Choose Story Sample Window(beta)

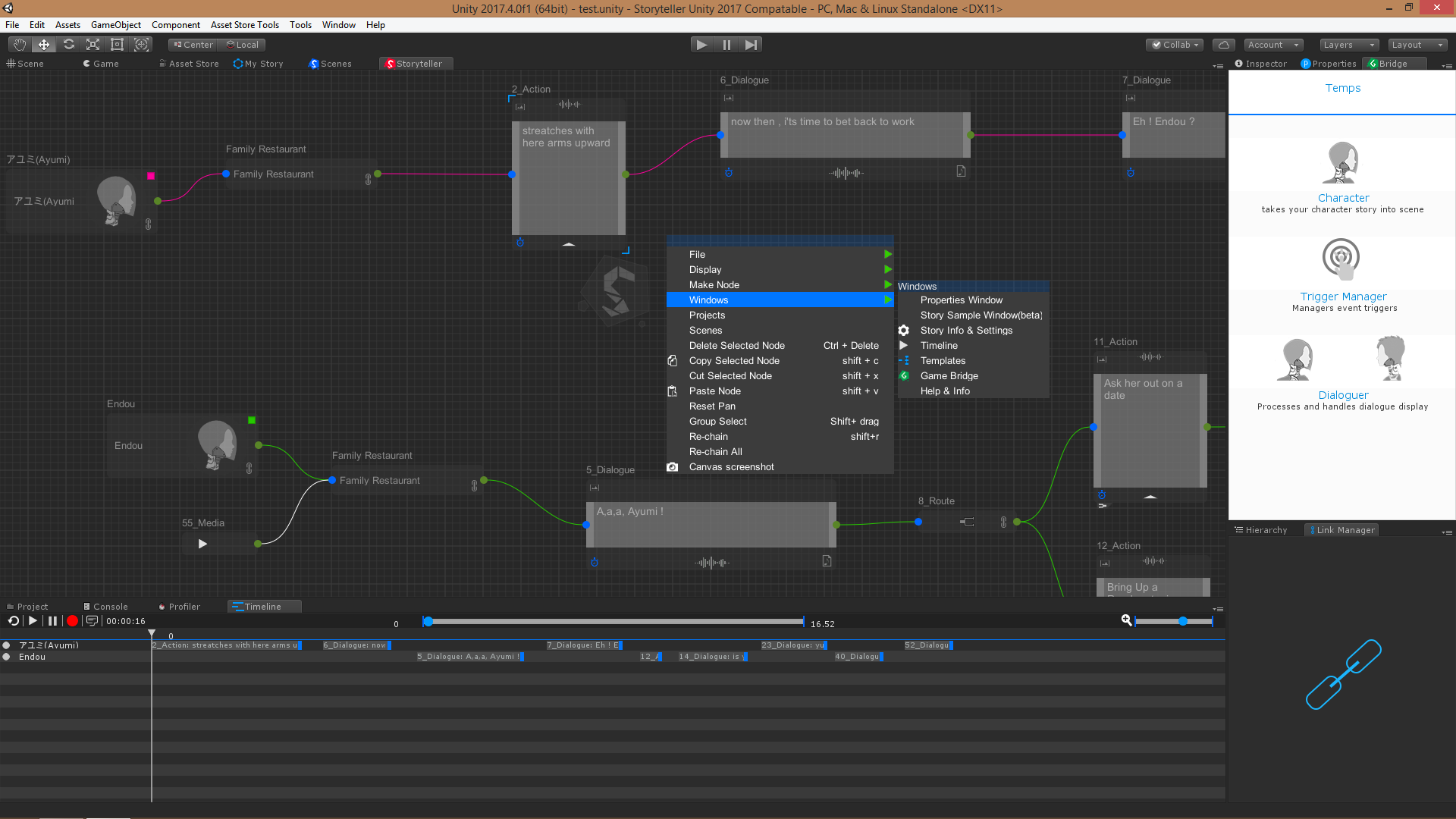(973, 315)
